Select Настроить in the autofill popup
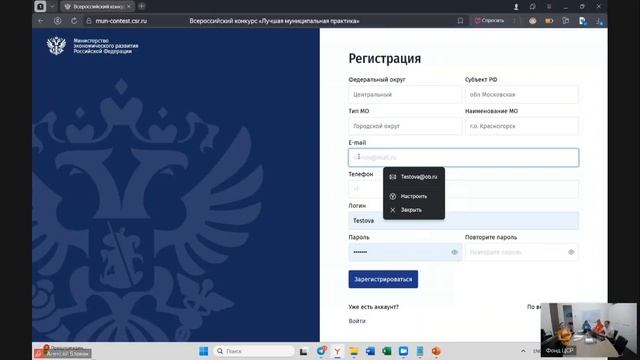Viewport: 640px width, 360px height. [414, 196]
